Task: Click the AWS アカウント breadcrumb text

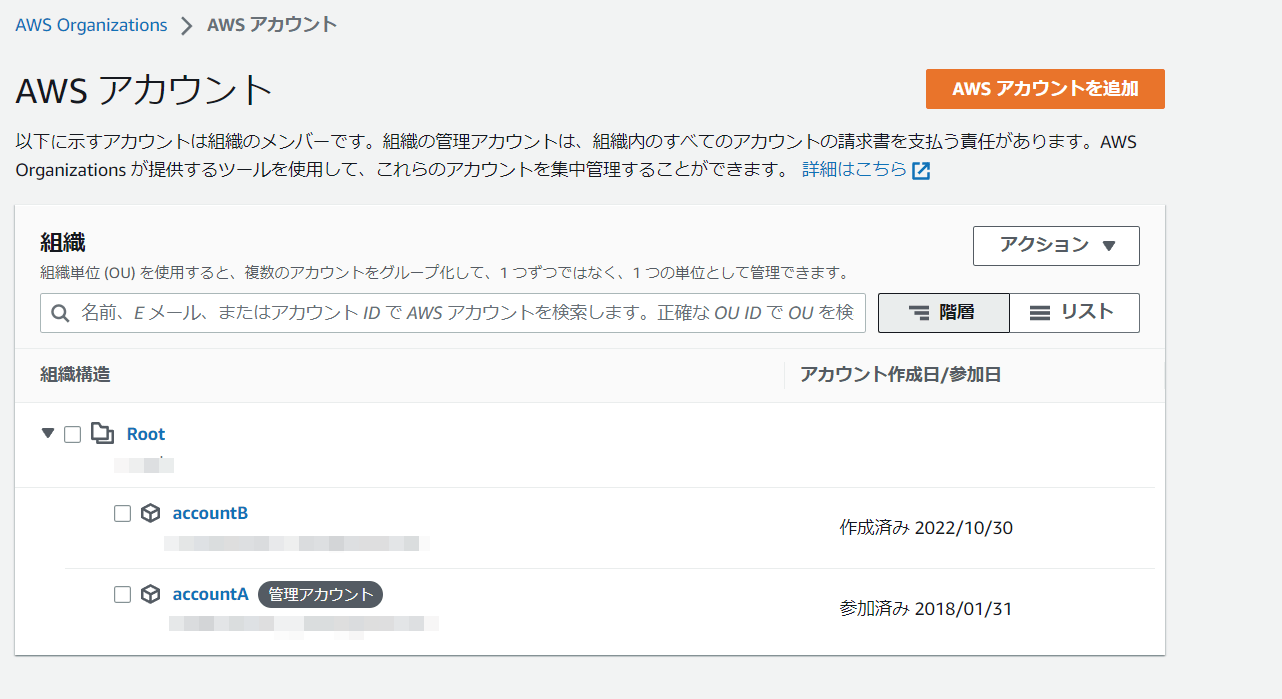Action: pyautogui.click(x=272, y=25)
